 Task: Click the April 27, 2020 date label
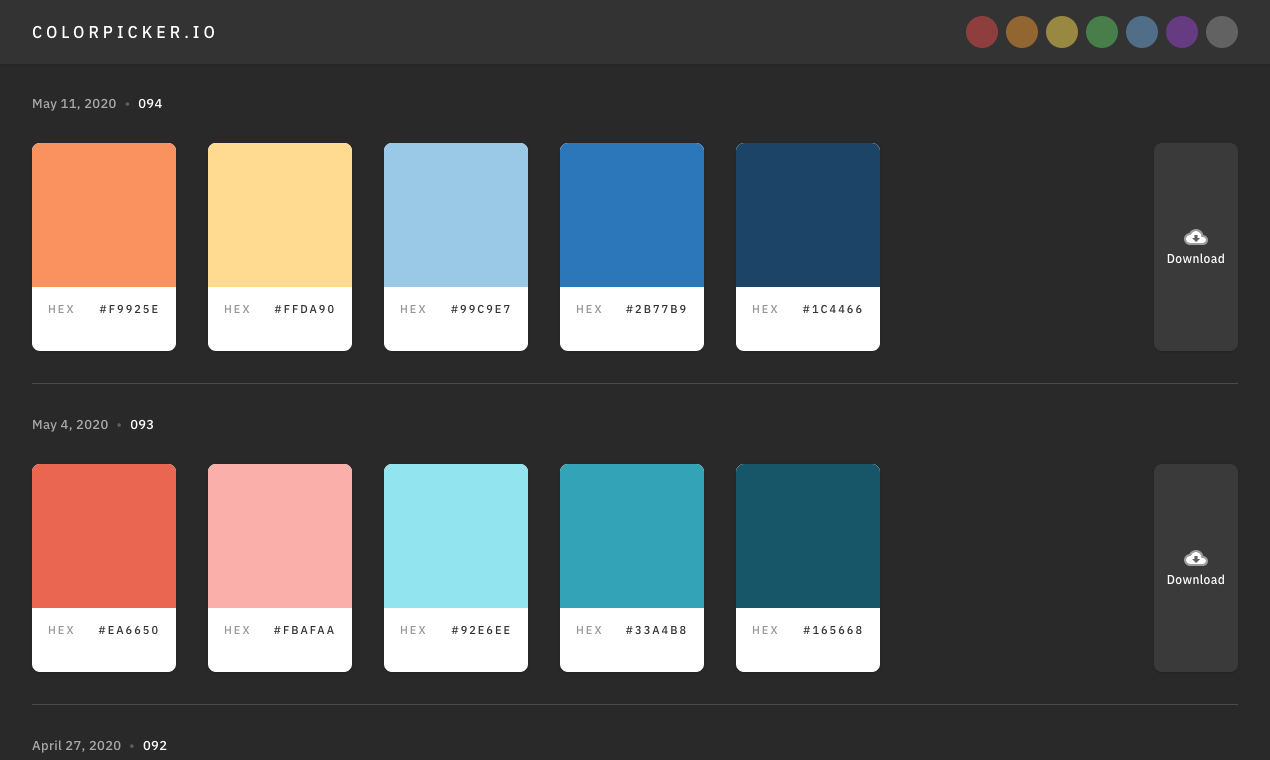pos(76,745)
